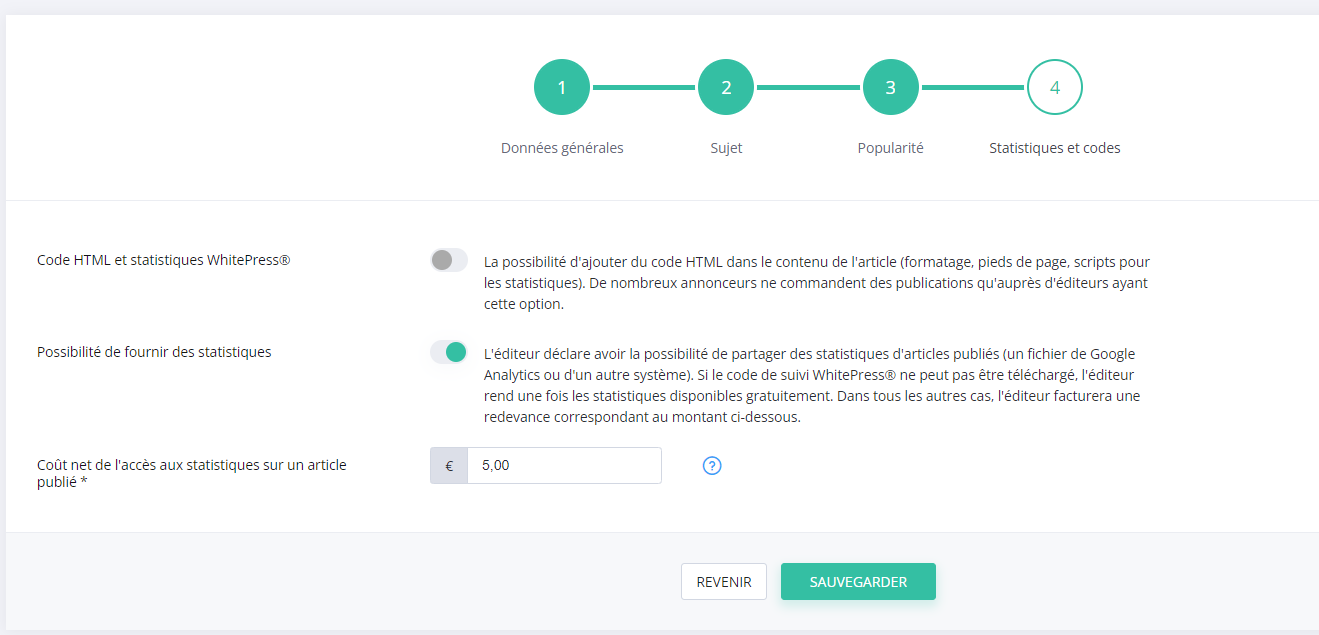Click the description starting La possibilité d'ajouter

click(x=817, y=283)
